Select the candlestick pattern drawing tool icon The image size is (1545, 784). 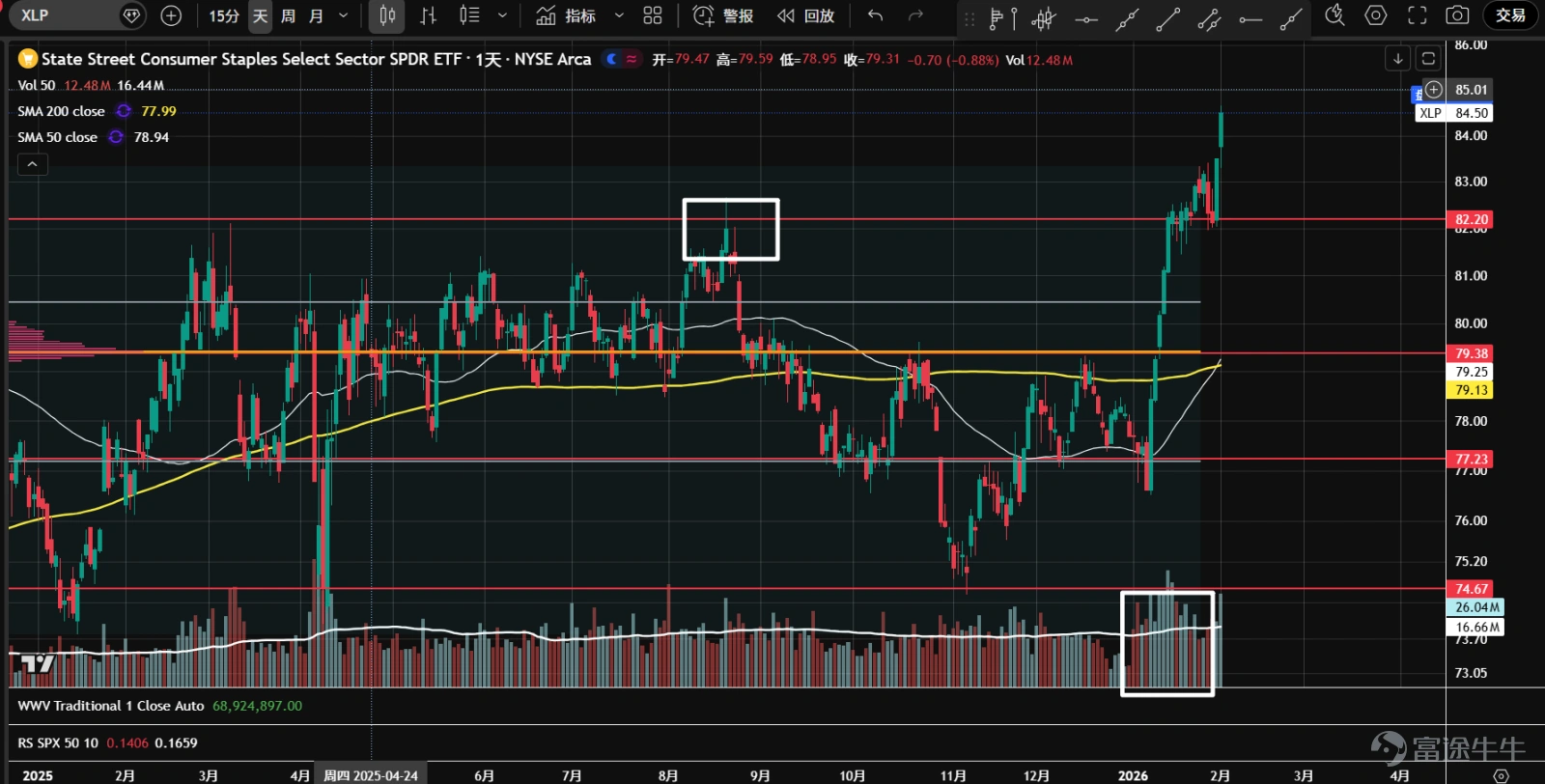click(x=1044, y=17)
